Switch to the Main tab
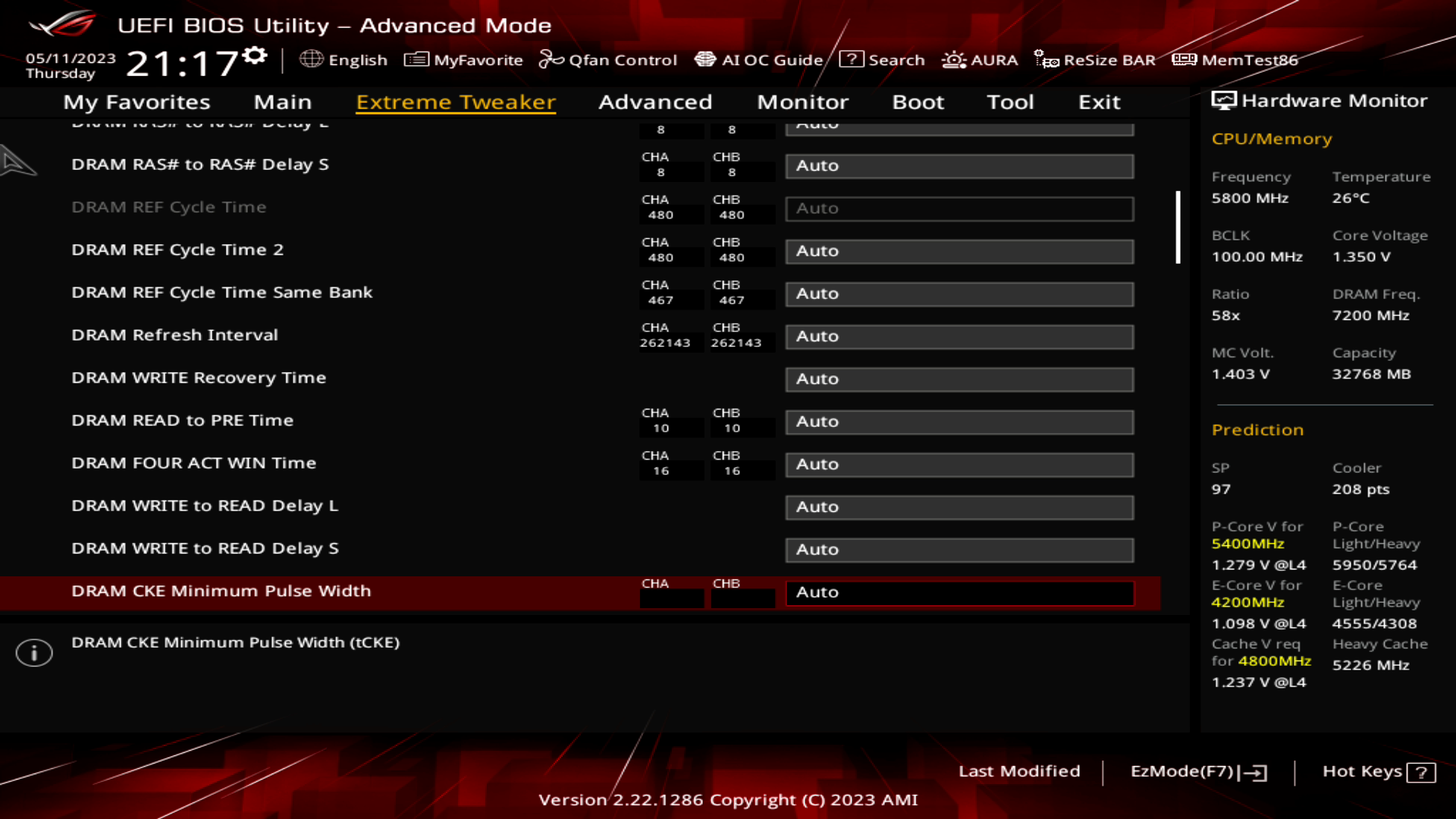Image resolution: width=1456 pixels, height=819 pixels. tap(282, 102)
